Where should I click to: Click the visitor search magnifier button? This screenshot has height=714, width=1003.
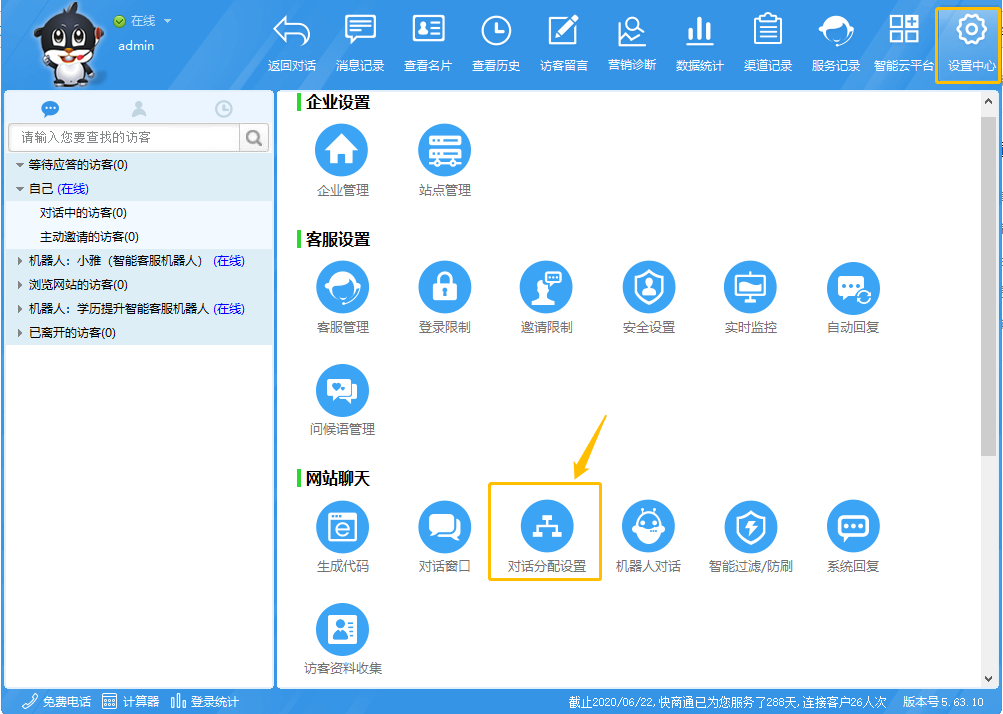(x=254, y=138)
